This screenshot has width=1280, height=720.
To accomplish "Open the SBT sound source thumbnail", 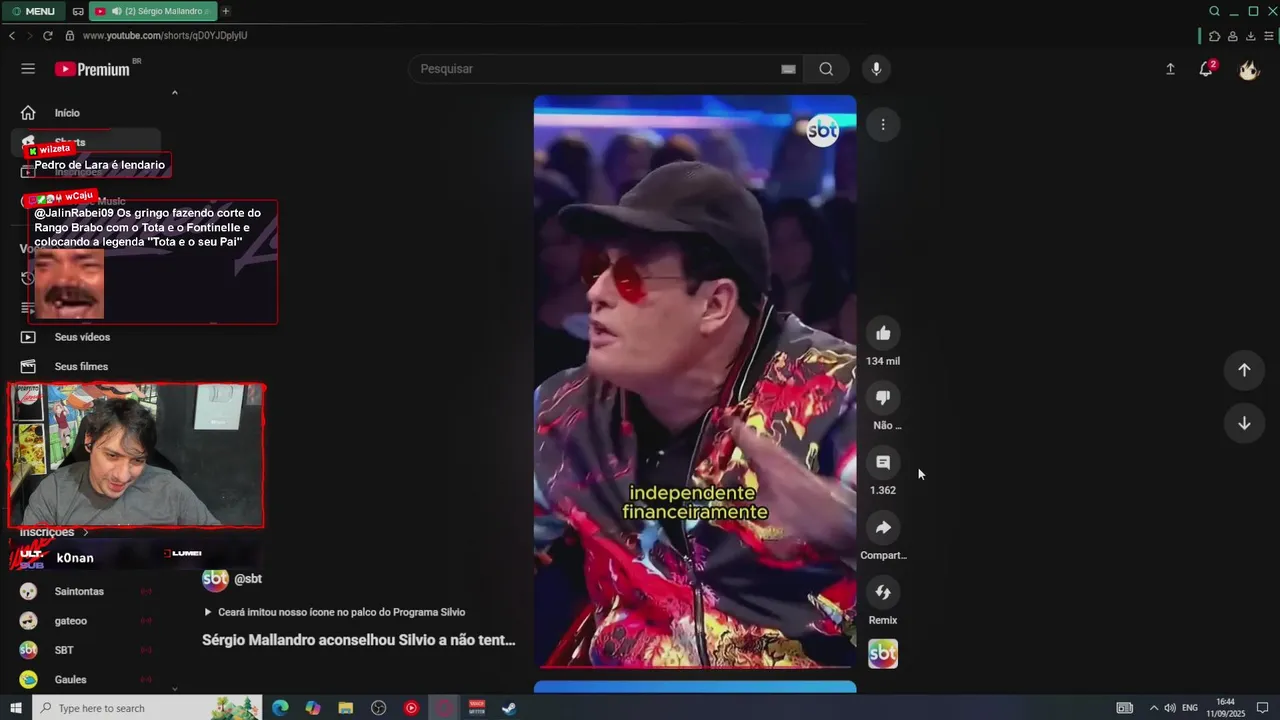I will tap(883, 654).
